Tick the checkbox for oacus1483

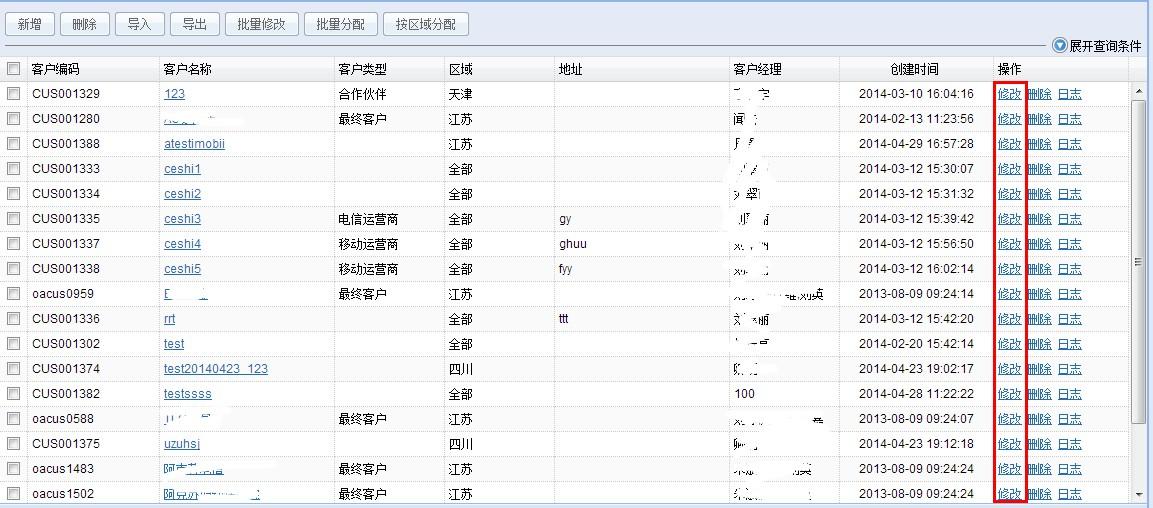(14, 469)
